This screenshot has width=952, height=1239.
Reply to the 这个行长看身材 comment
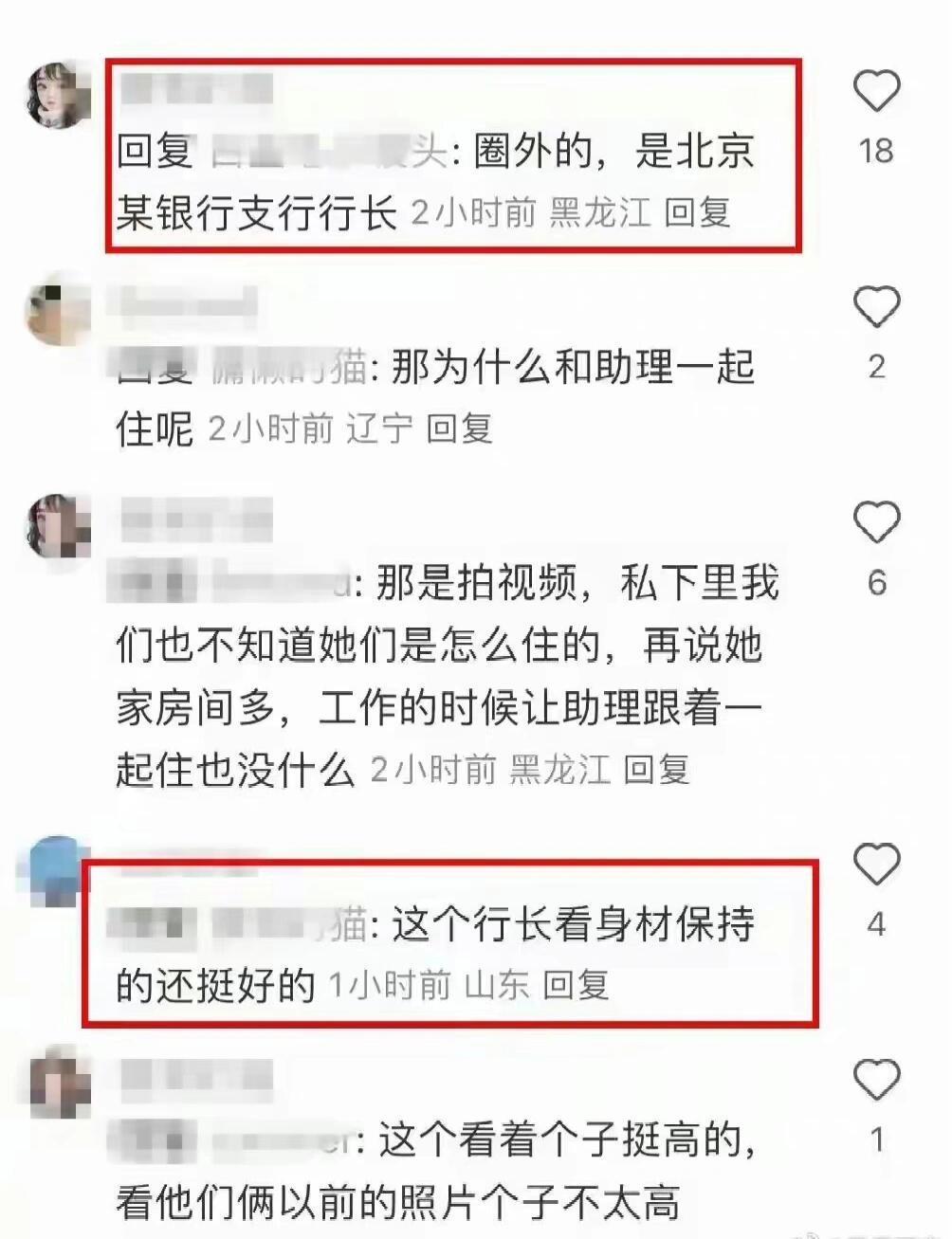(x=576, y=985)
